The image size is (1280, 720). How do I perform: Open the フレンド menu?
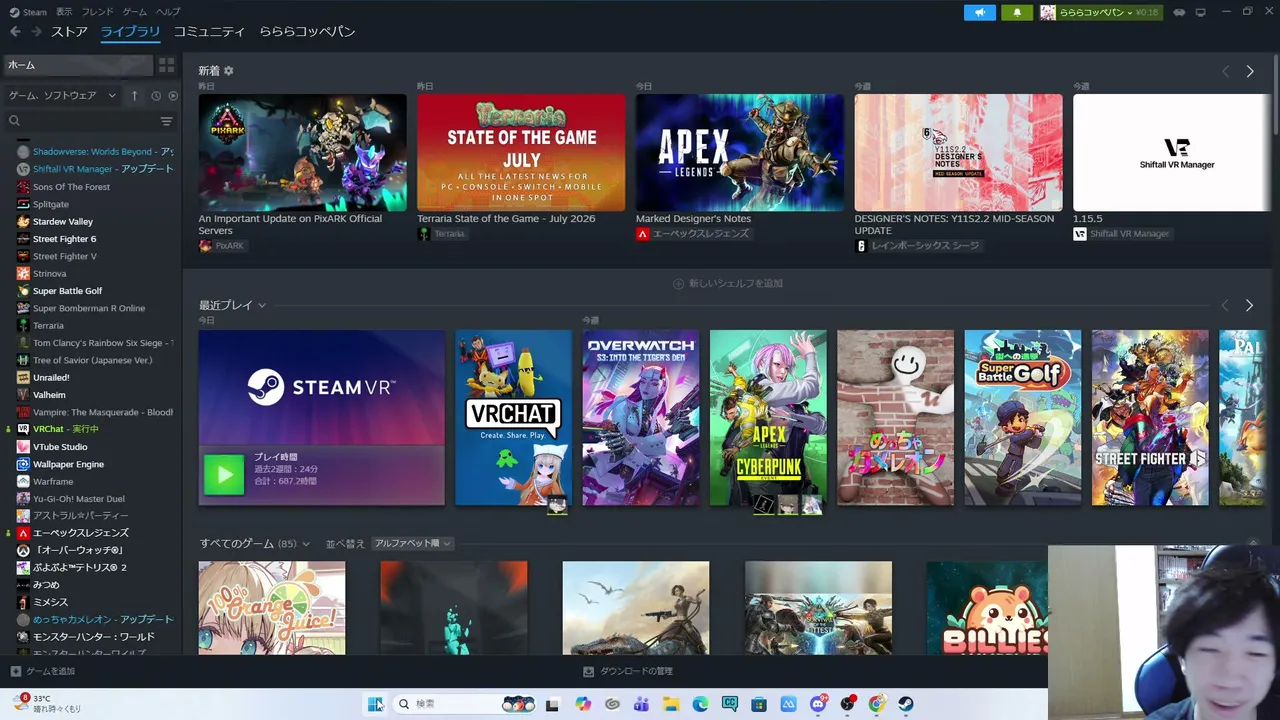click(x=98, y=12)
